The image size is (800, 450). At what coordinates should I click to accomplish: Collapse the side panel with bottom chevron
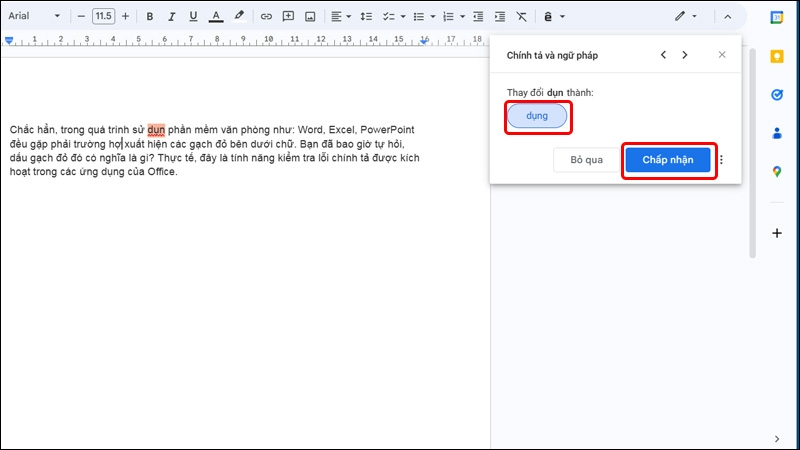click(777, 439)
